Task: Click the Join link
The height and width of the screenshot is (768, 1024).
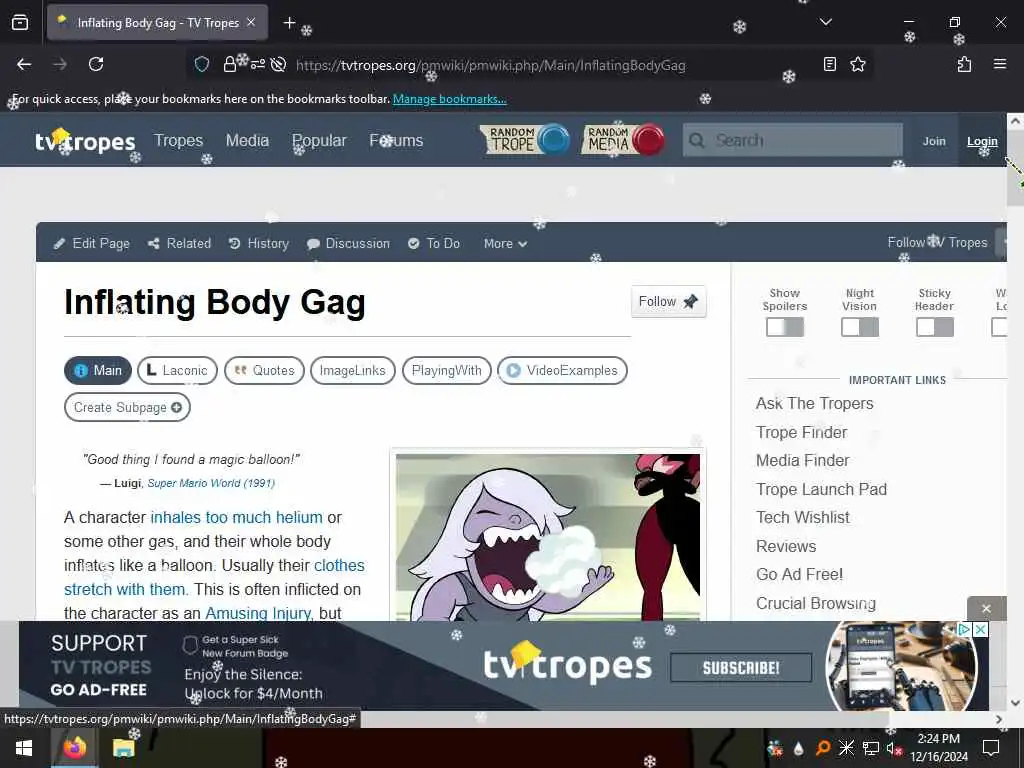Action: pos(934,140)
